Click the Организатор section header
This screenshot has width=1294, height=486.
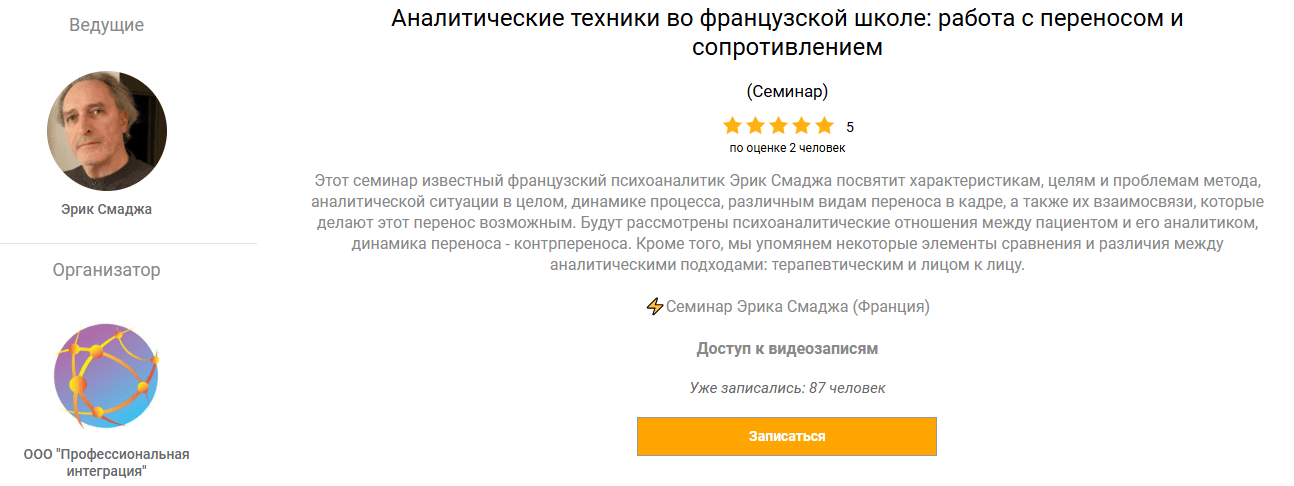click(x=106, y=270)
